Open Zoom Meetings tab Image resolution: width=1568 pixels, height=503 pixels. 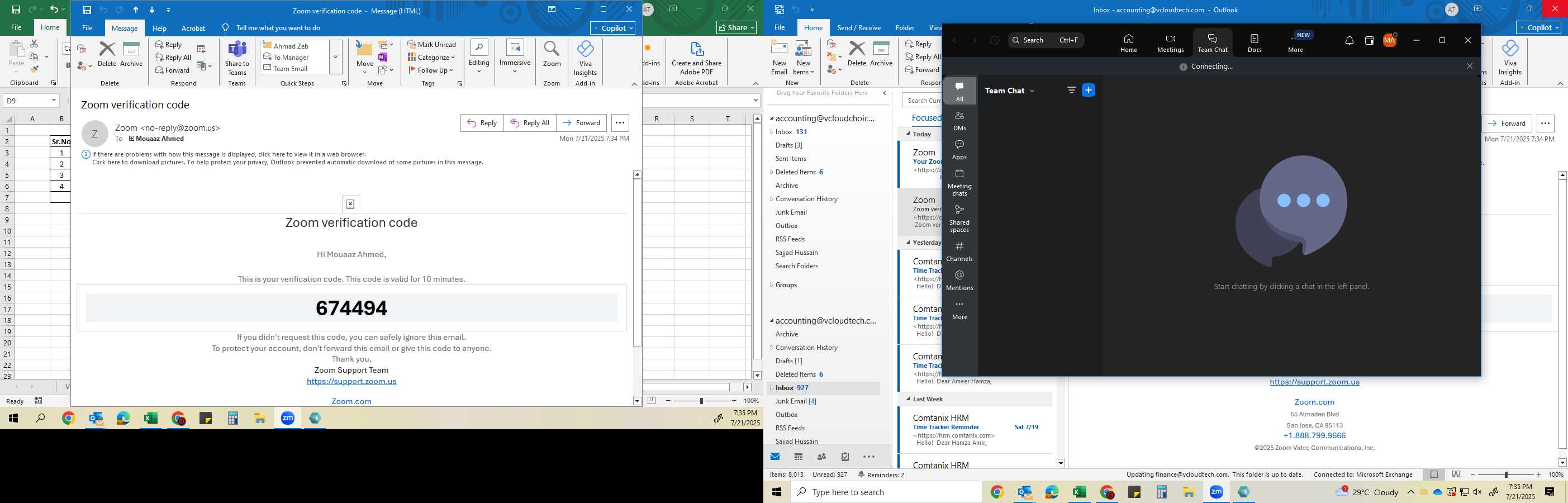click(x=1170, y=42)
